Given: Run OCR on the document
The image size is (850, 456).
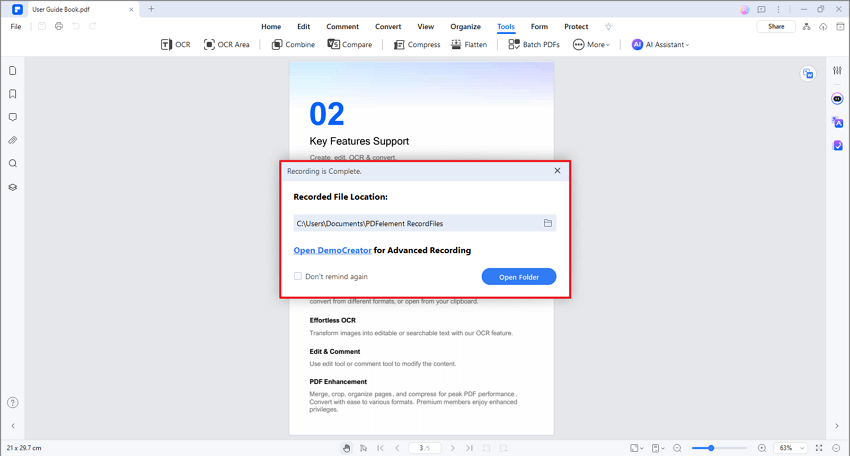Looking at the screenshot, I should coord(176,44).
